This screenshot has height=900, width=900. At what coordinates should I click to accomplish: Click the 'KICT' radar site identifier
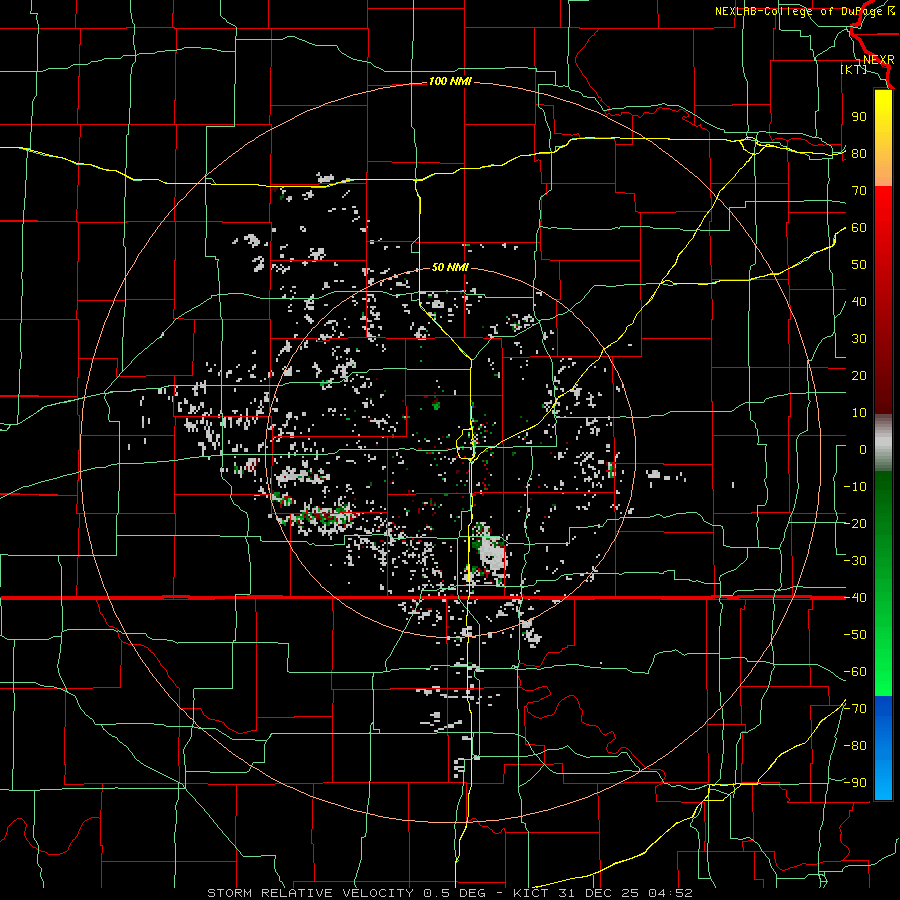[x=531, y=893]
